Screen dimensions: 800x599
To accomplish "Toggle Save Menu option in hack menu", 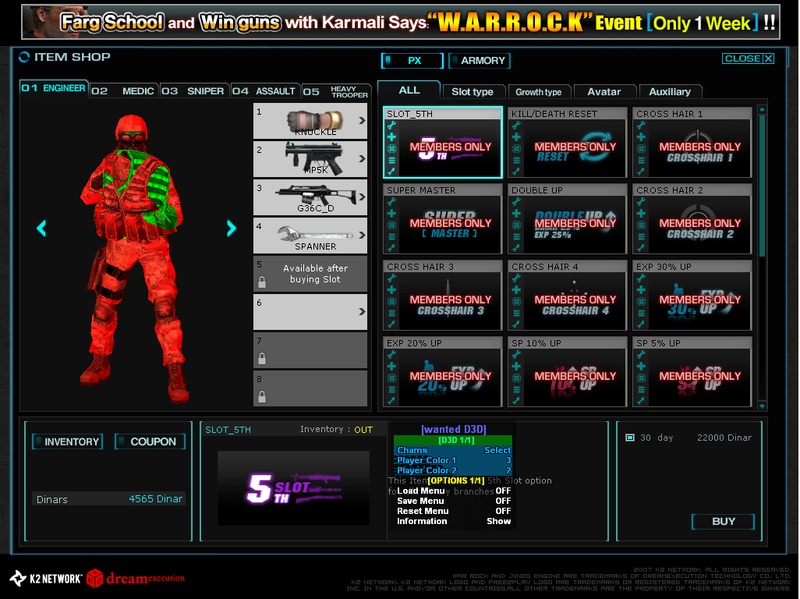I will click(454, 501).
